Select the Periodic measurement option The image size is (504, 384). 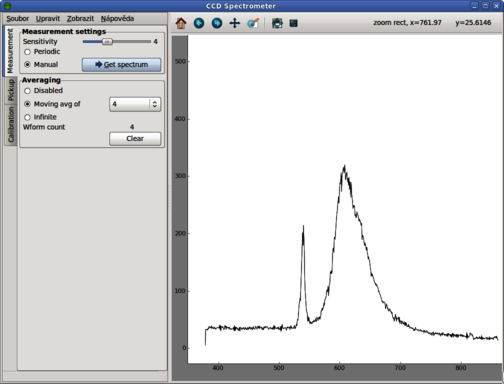pos(42,52)
